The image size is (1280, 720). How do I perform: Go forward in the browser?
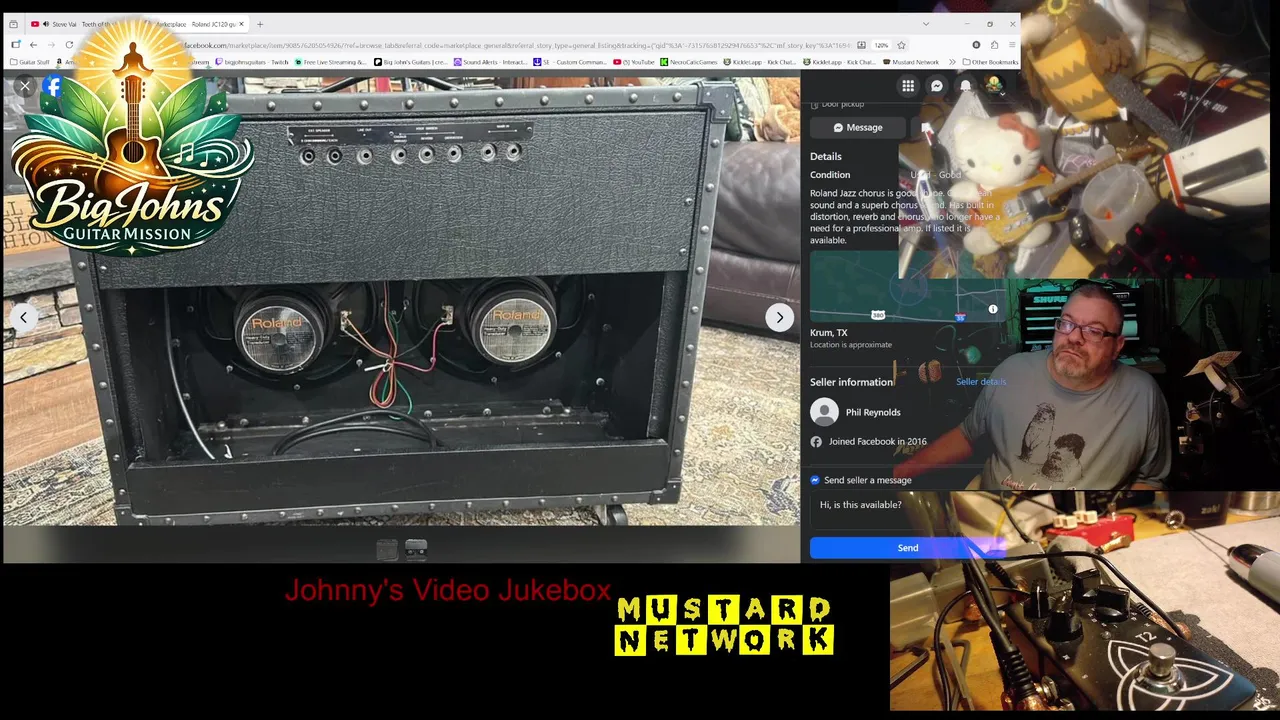pyautogui.click(x=51, y=45)
